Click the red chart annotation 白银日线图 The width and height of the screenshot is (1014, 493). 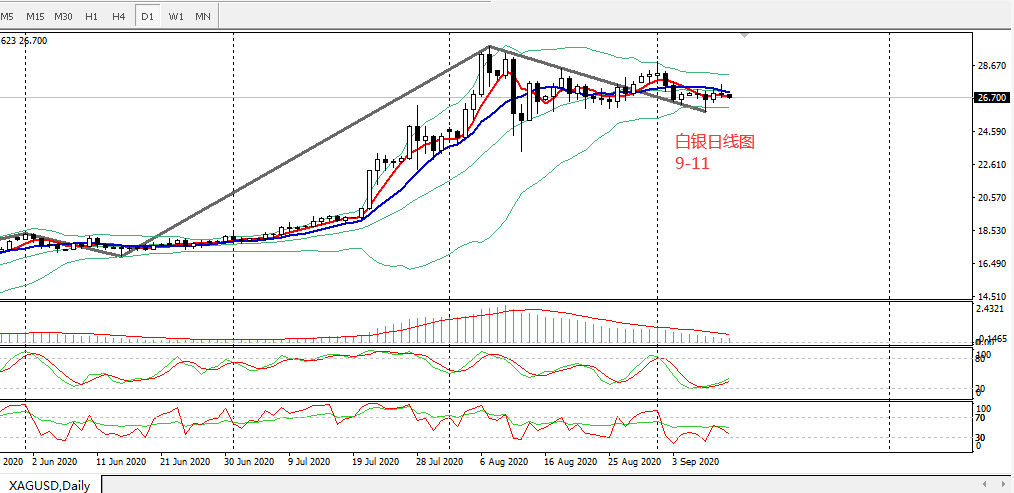715,142
